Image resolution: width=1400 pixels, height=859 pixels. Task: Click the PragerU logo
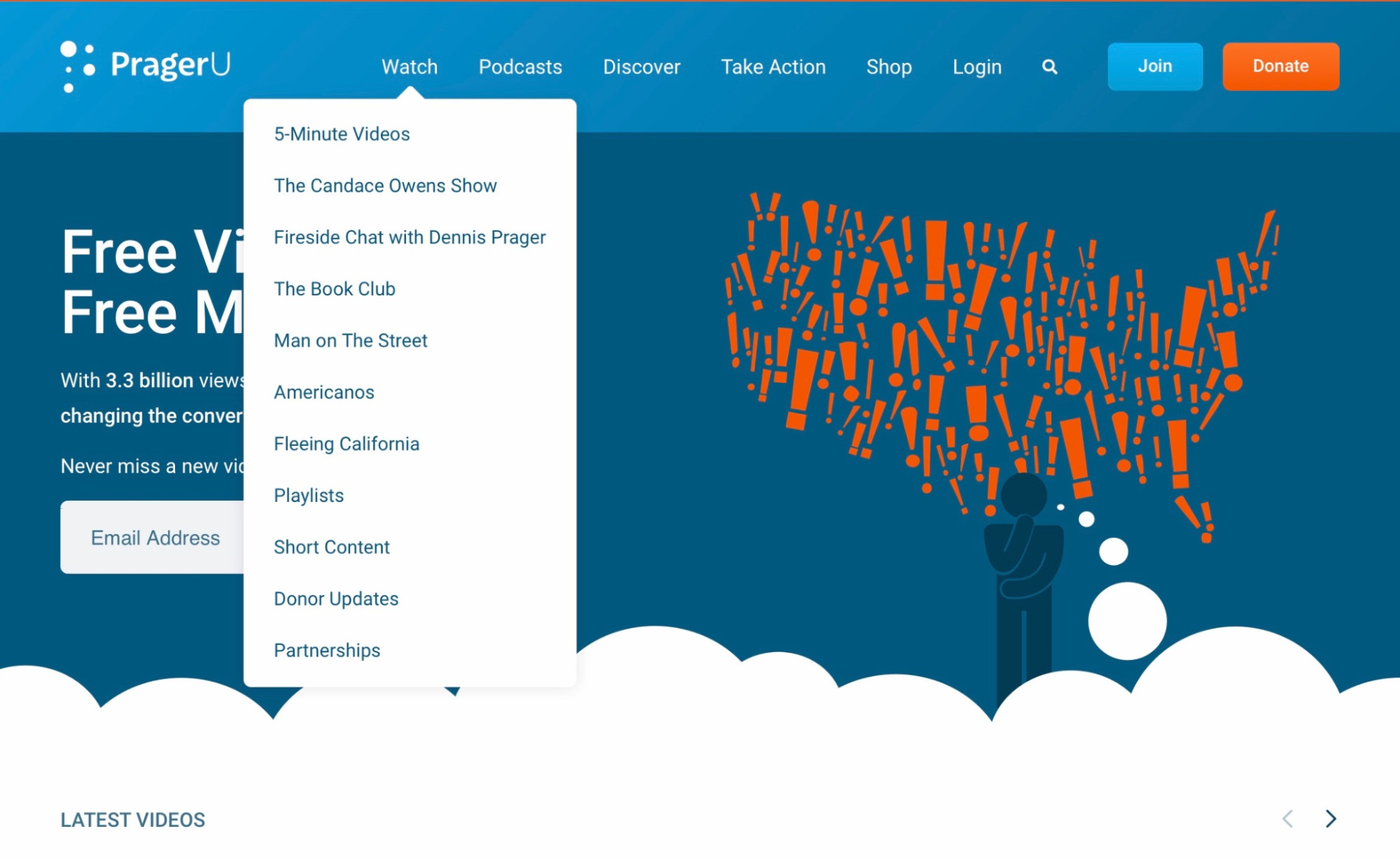point(146,66)
